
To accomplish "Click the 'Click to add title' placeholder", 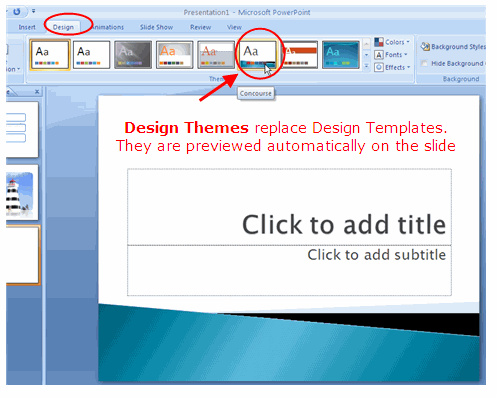I will click(x=289, y=207).
